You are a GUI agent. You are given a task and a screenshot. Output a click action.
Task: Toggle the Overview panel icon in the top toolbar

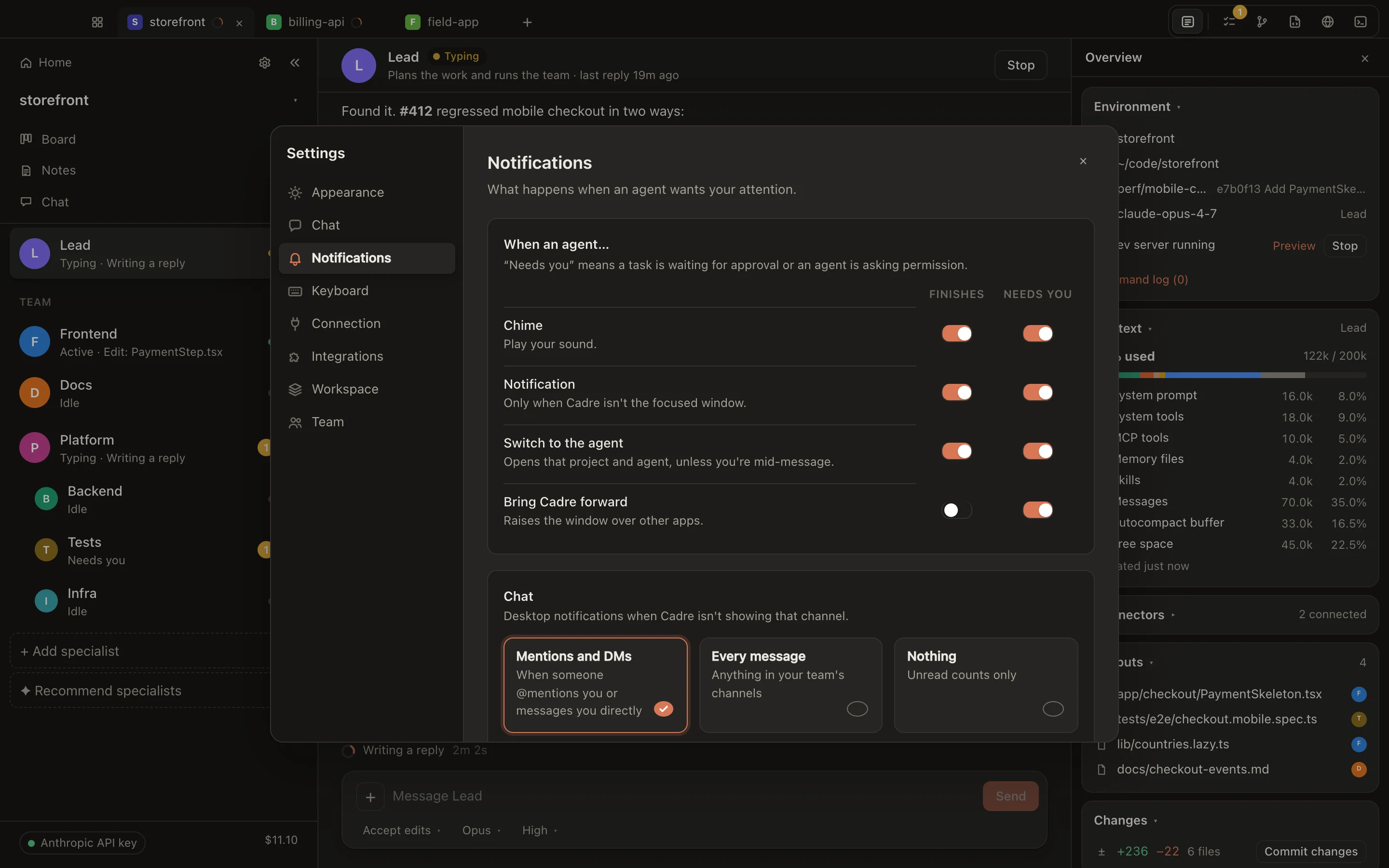point(1187,22)
